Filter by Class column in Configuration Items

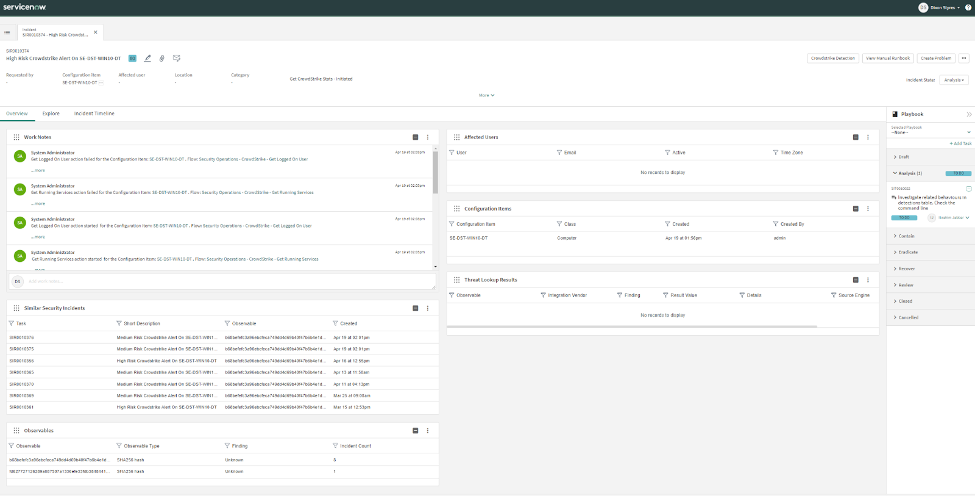coord(560,224)
